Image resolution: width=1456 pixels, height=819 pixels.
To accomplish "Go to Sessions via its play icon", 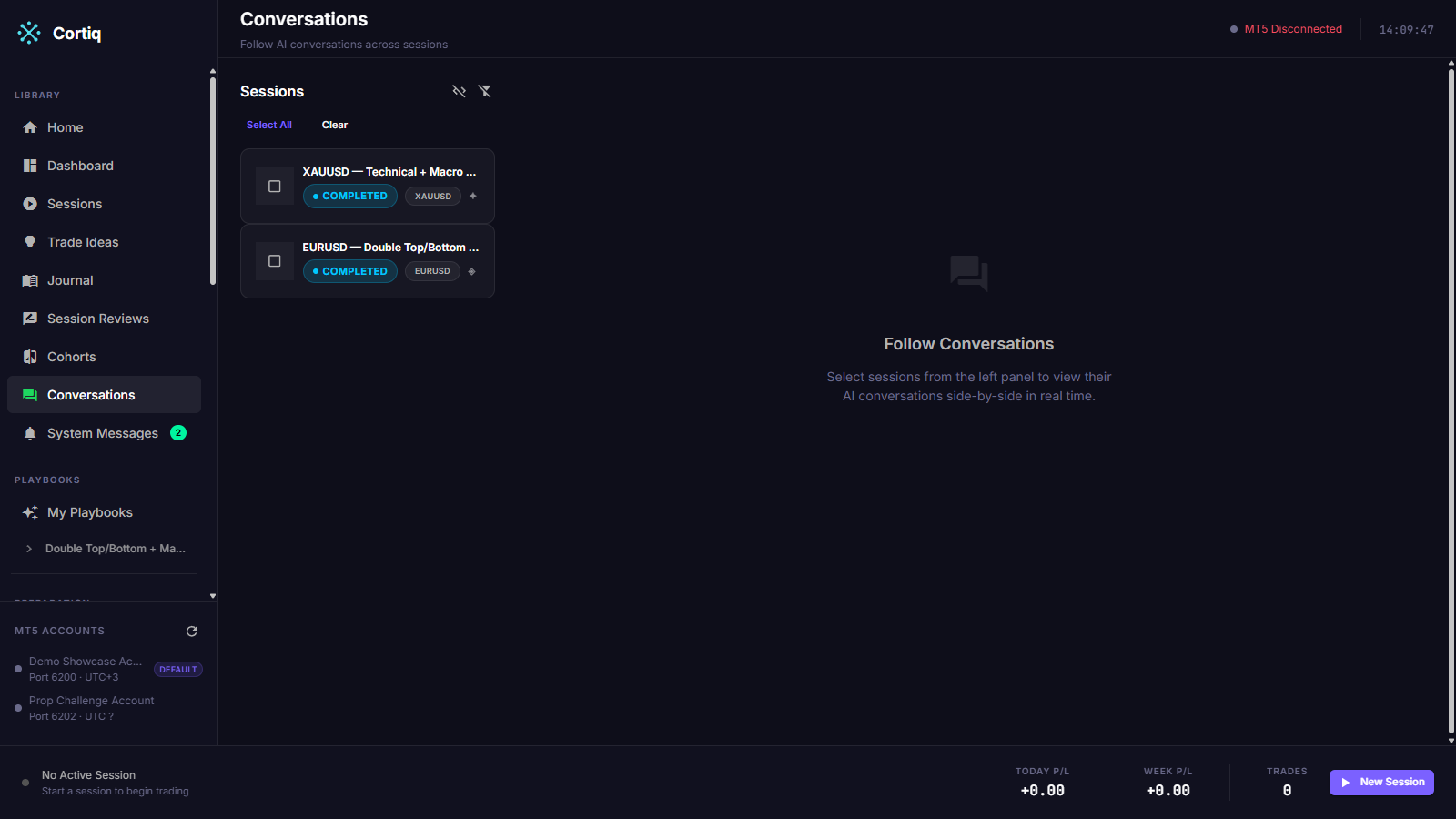I will point(30,204).
